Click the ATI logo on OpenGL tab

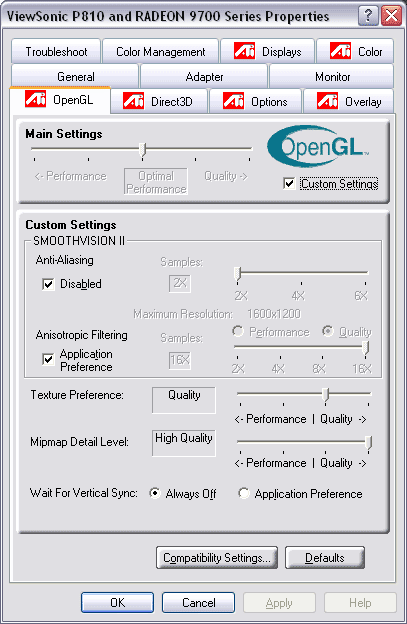[36, 99]
